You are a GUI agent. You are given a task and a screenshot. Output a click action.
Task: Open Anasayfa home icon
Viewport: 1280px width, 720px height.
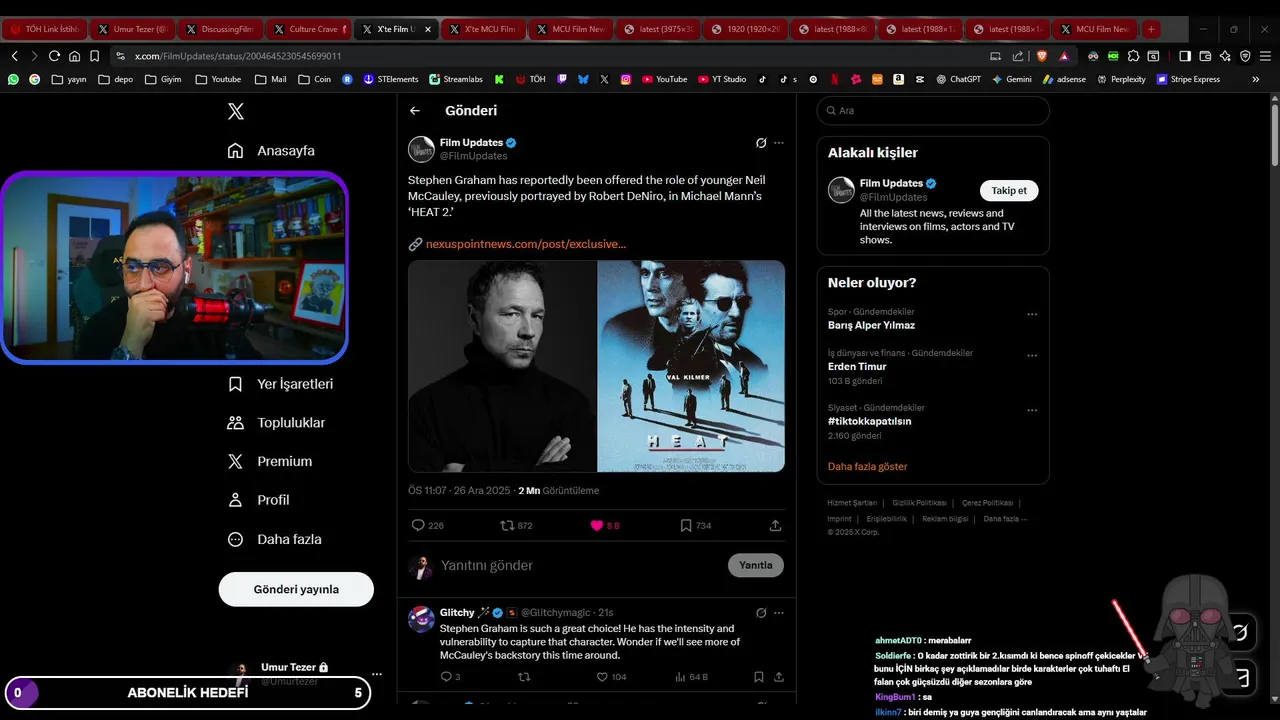(x=236, y=151)
